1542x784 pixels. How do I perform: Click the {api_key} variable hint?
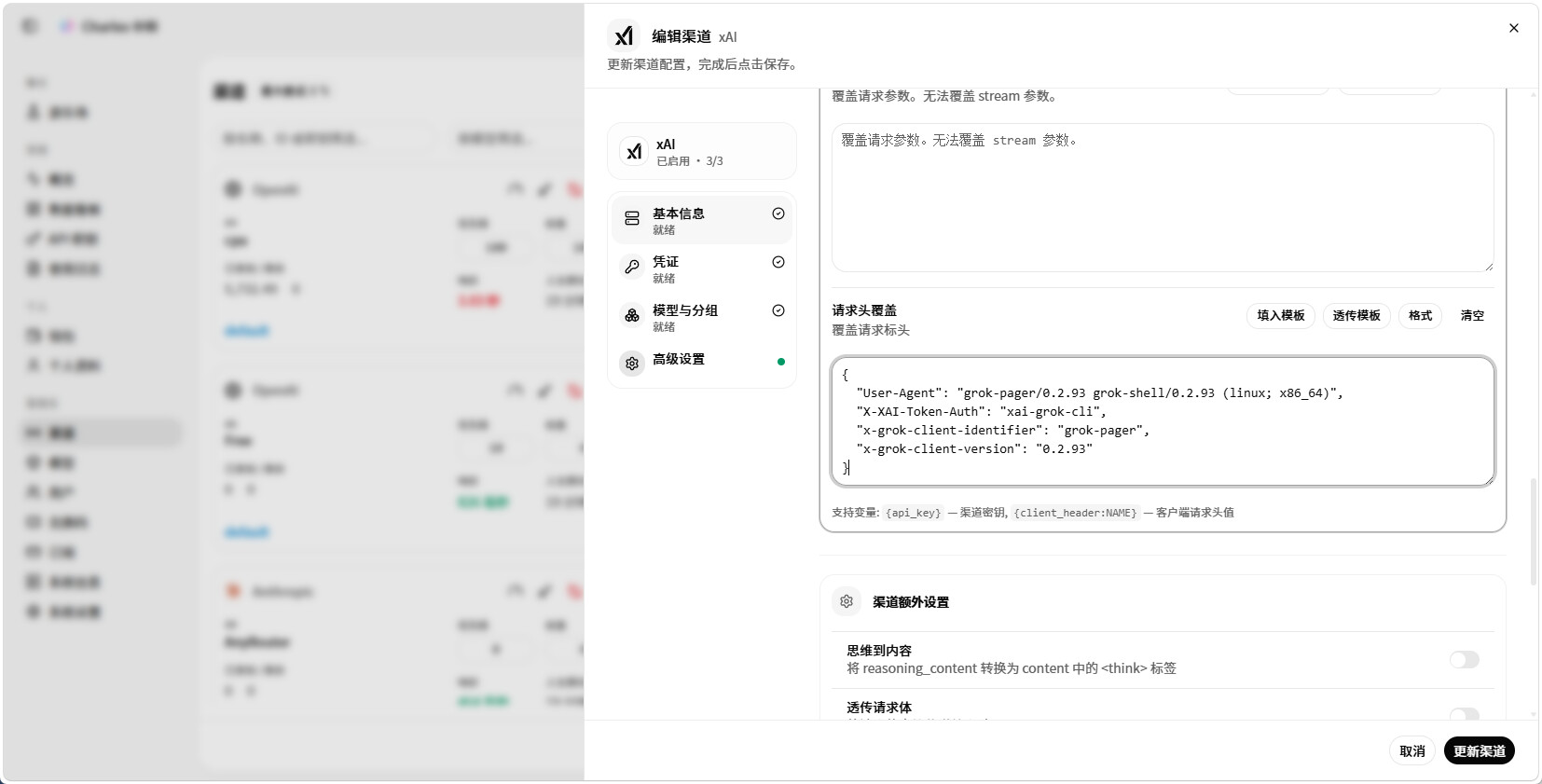(x=914, y=513)
